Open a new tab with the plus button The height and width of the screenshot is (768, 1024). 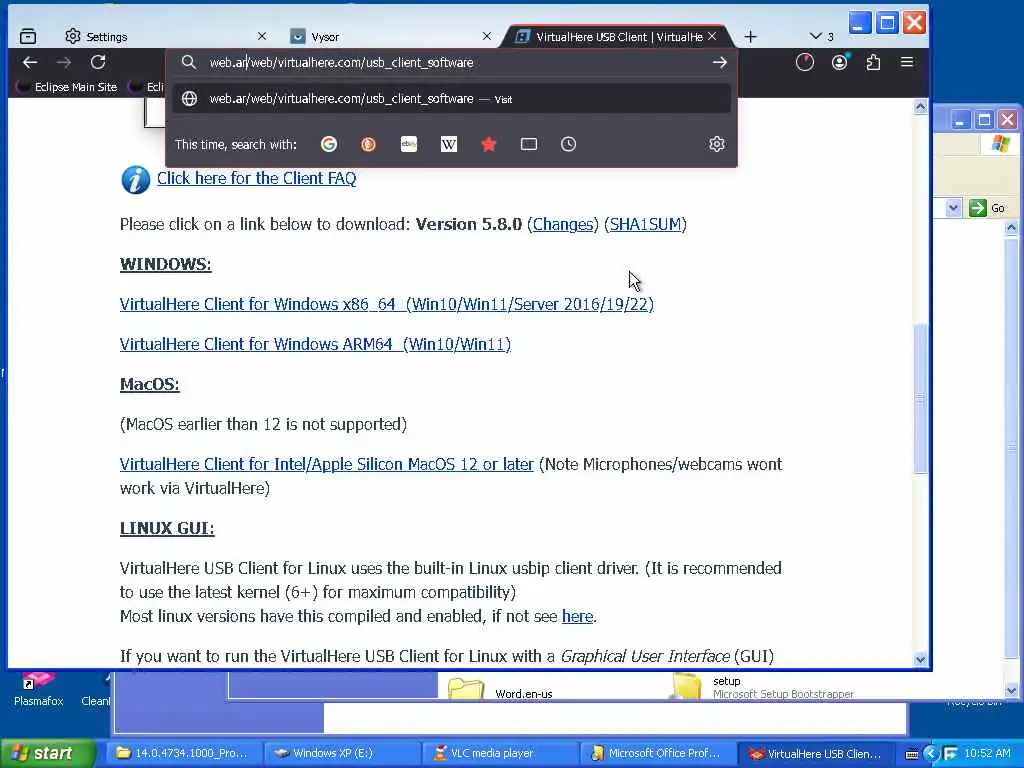point(750,37)
